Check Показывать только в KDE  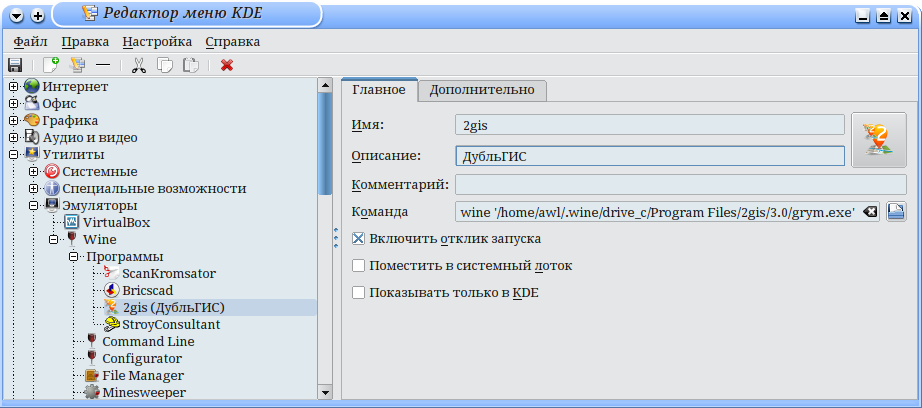coord(358,292)
